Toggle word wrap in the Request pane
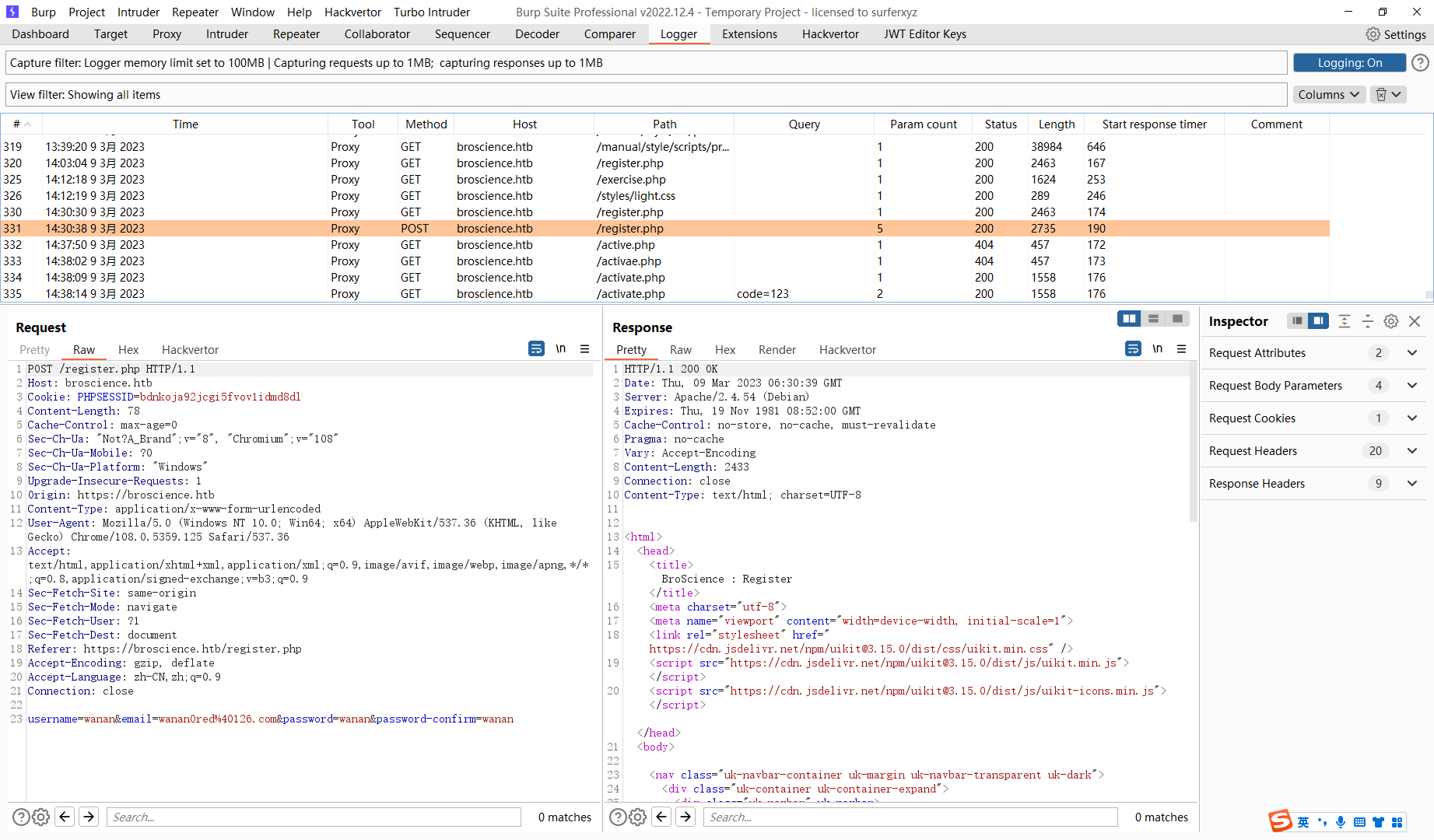This screenshot has height=840, width=1434. tap(536, 349)
